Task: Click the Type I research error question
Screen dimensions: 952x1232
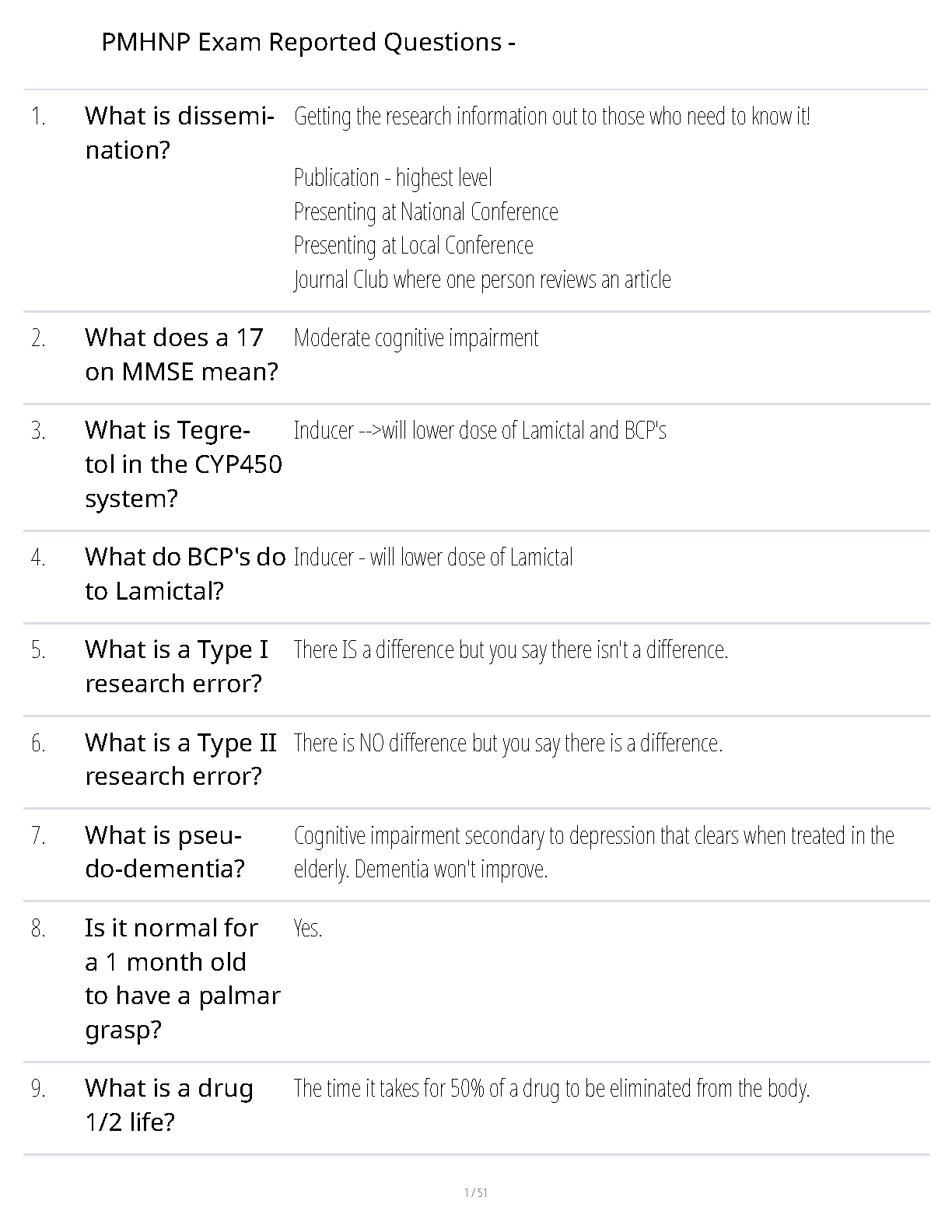Action: coord(177,667)
